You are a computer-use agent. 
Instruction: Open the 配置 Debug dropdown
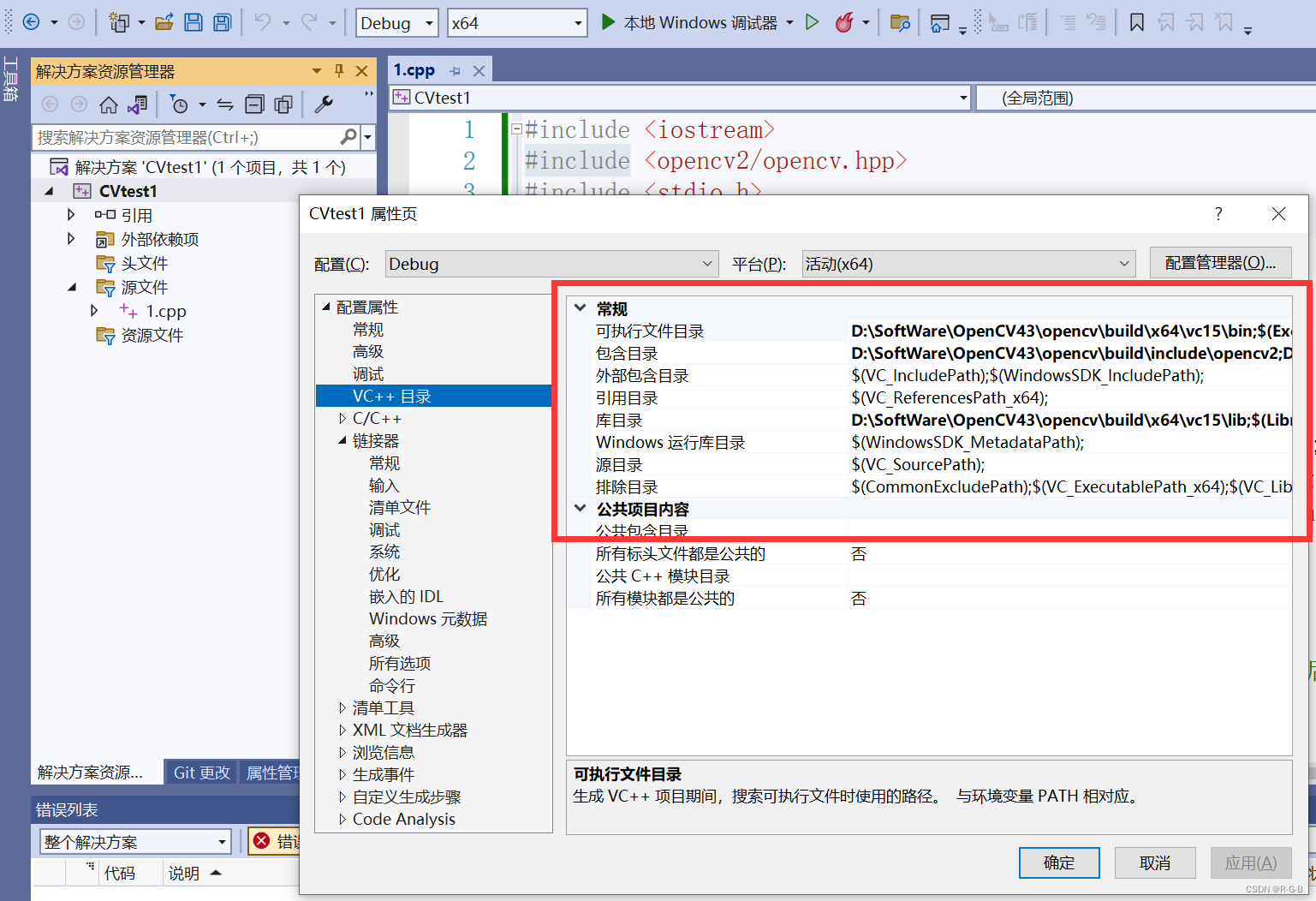(x=551, y=263)
